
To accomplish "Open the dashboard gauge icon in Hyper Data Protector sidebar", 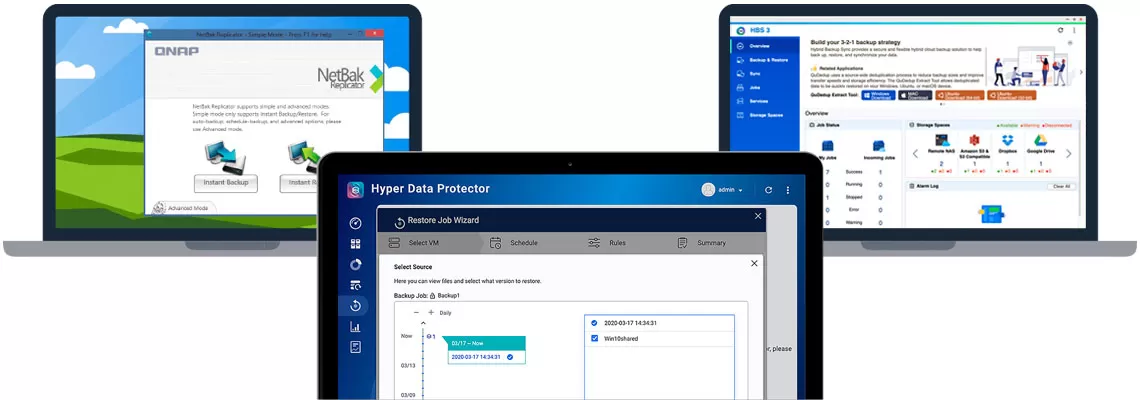I will click(x=355, y=223).
